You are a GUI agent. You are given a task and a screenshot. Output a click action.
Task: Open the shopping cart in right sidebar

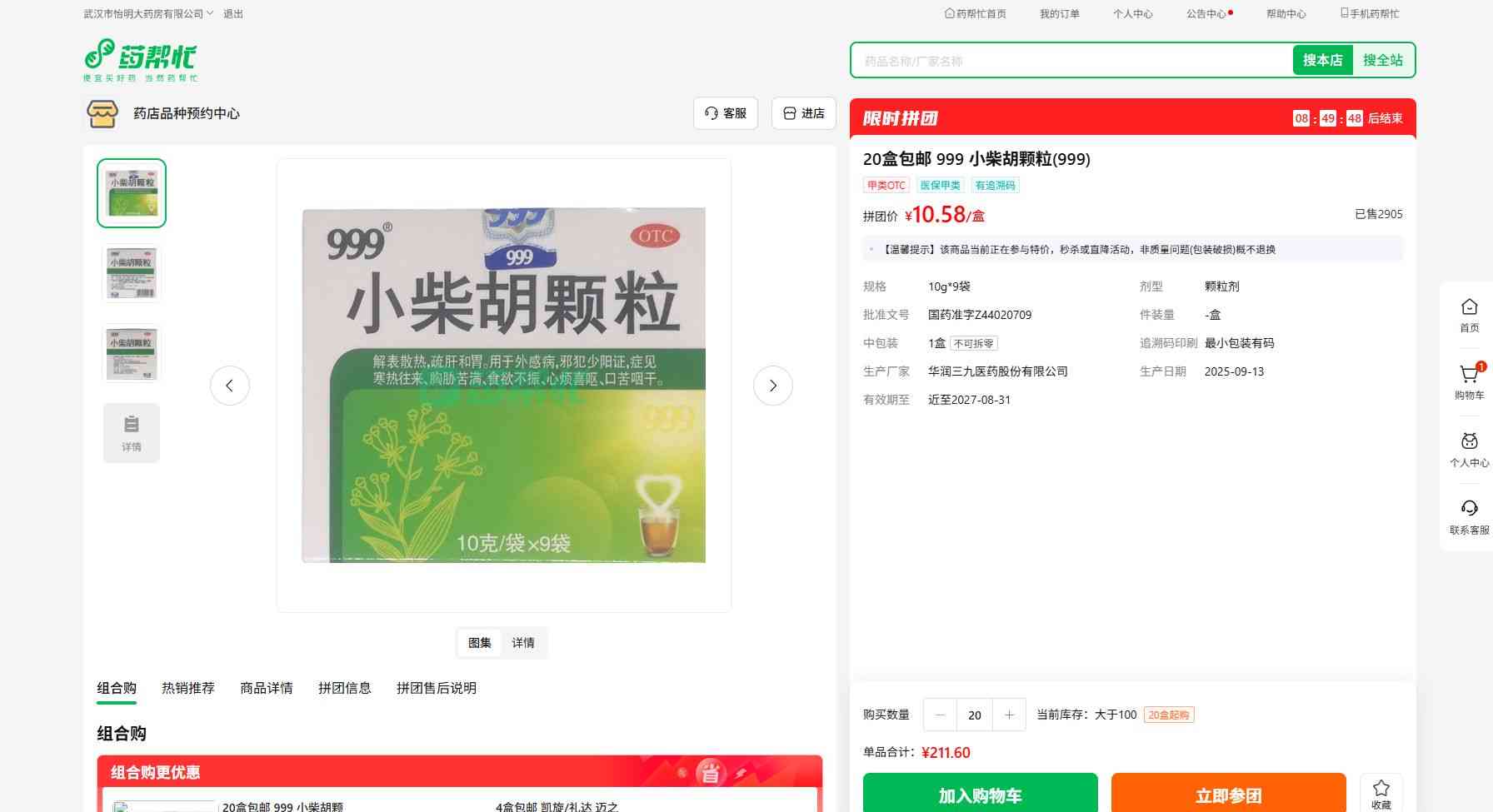(1469, 381)
